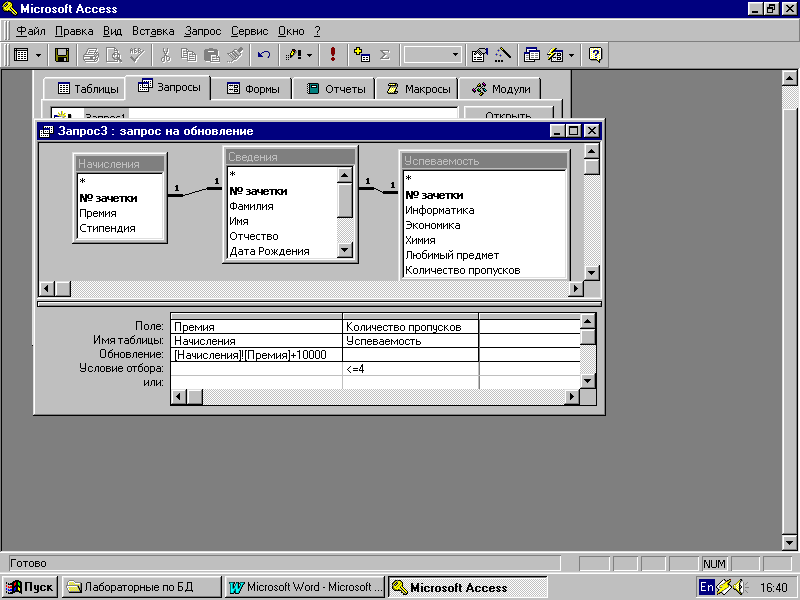800x600 pixels.
Task: Click the Поле cell containing Премия
Action: coord(257,327)
